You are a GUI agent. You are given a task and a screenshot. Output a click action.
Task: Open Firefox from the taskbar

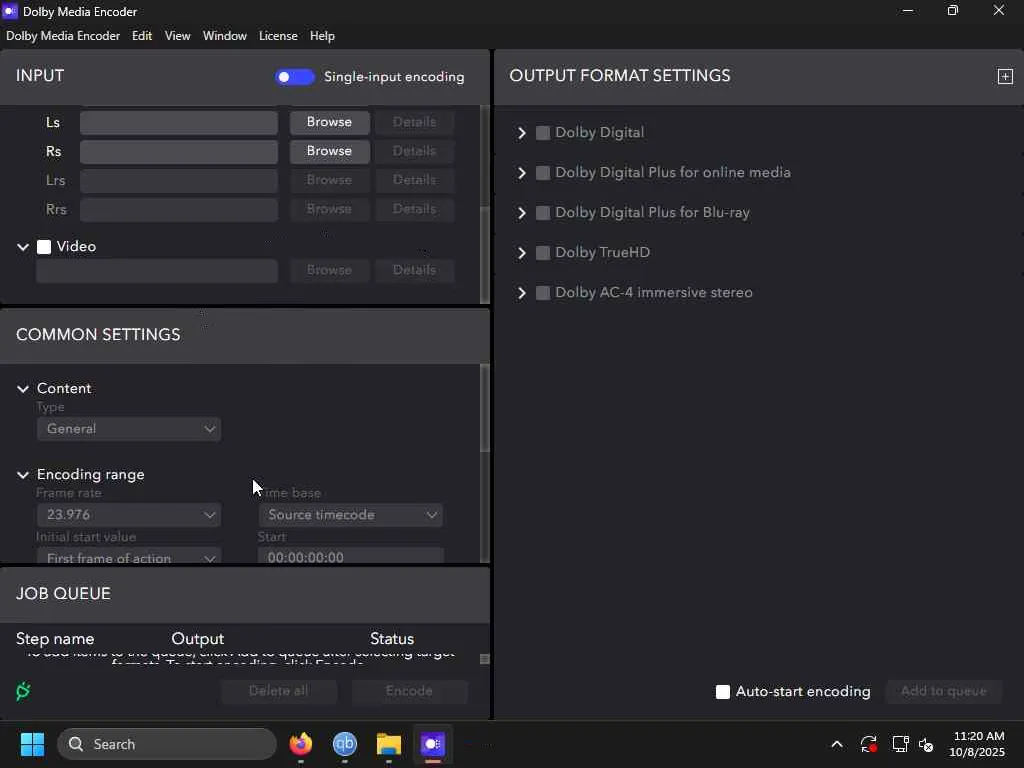click(301, 744)
